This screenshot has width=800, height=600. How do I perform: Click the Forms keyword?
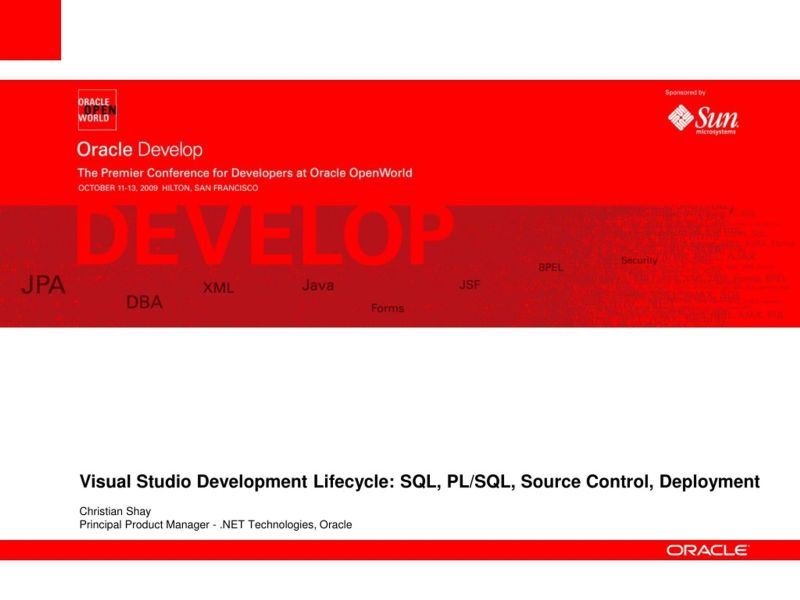pos(389,309)
